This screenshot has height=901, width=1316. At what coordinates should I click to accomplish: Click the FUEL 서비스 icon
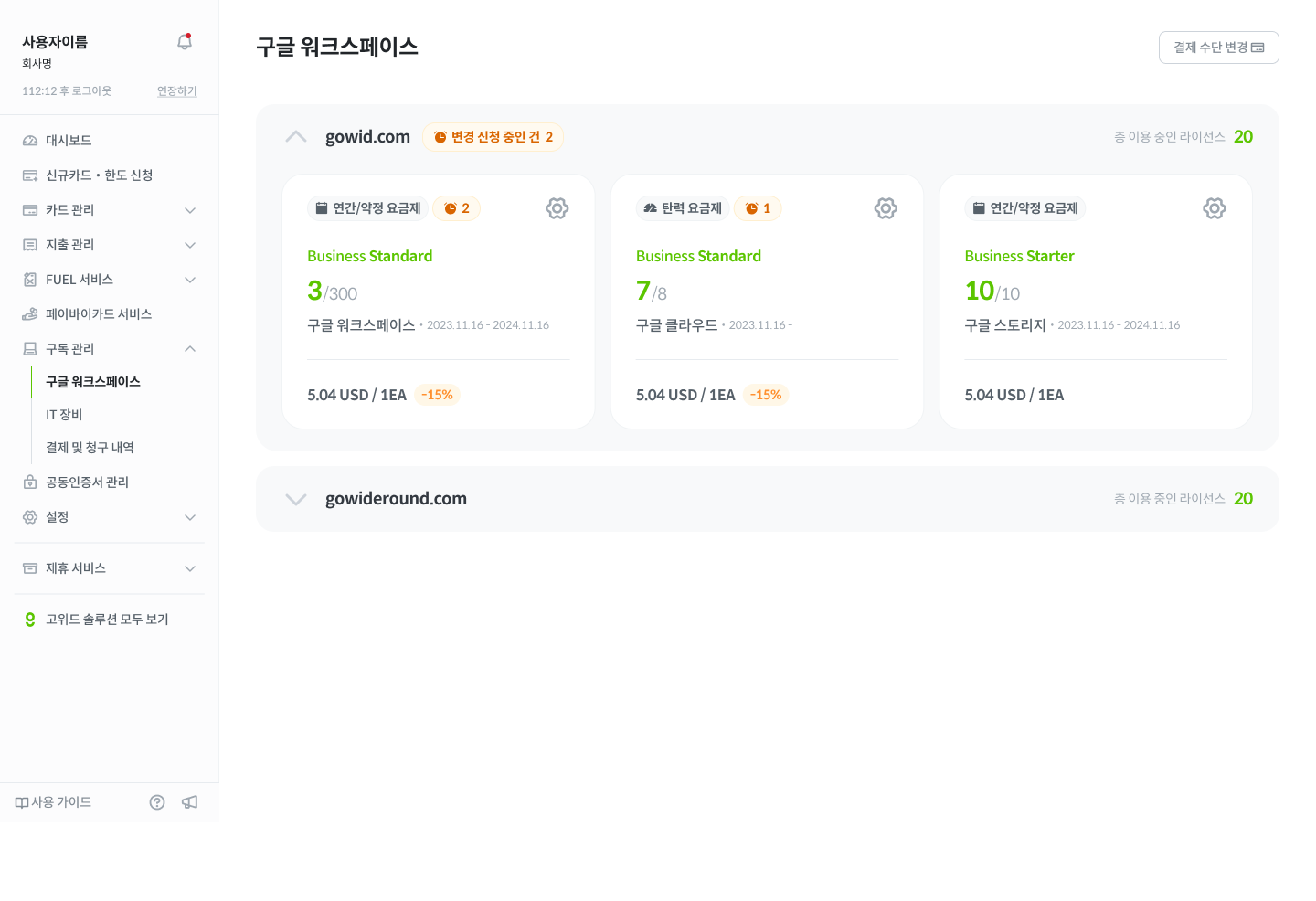point(30,280)
